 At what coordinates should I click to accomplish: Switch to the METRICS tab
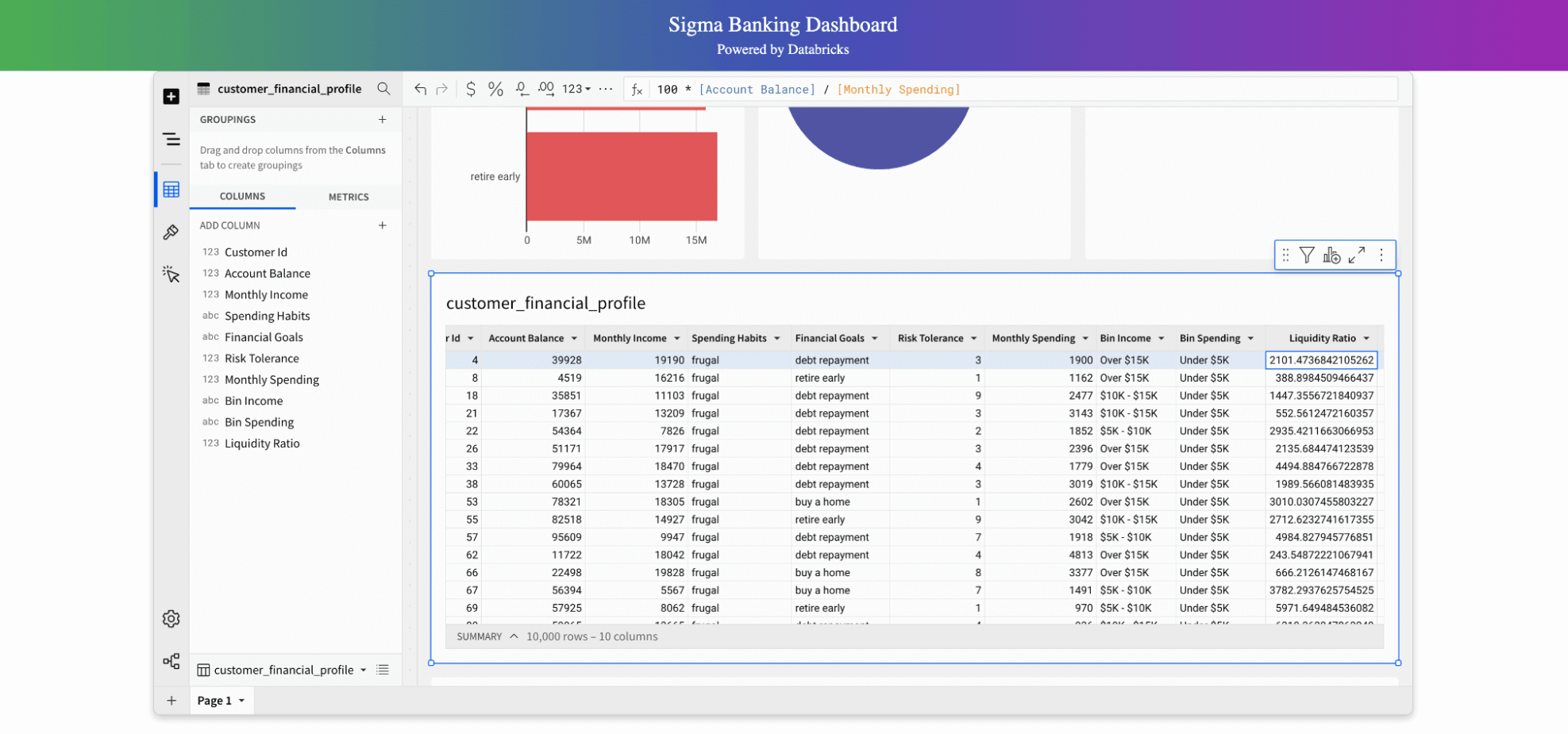tap(349, 197)
